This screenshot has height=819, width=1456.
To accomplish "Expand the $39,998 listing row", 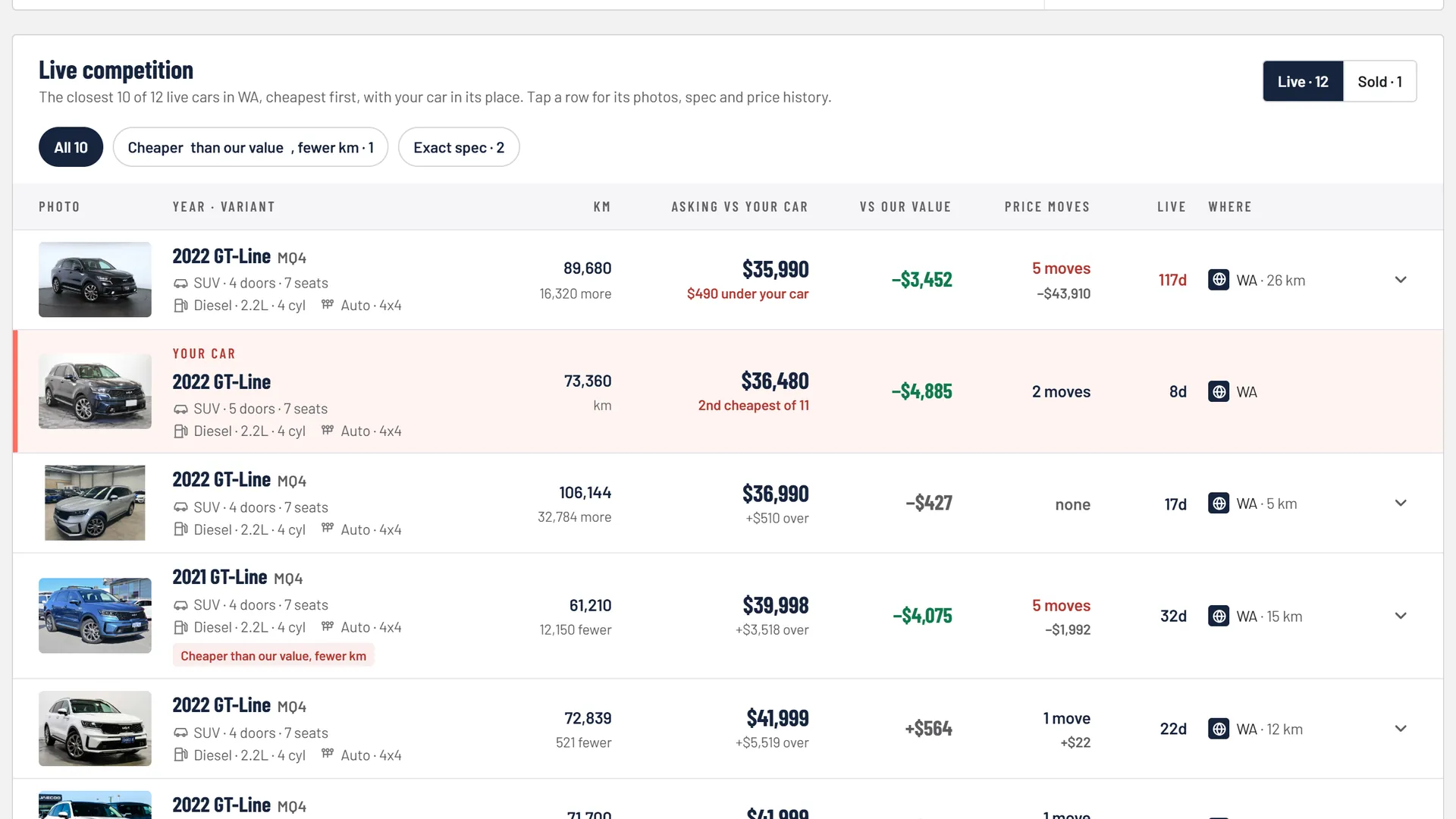I will click(x=1401, y=616).
